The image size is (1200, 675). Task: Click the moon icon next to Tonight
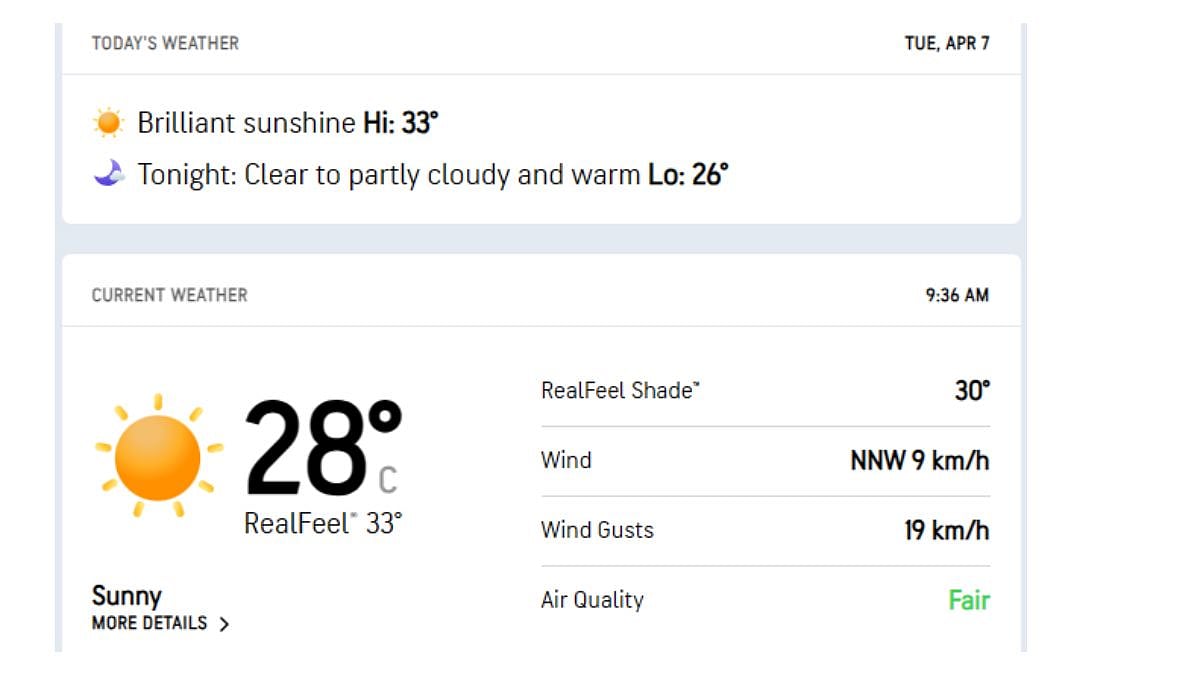pyautogui.click(x=108, y=175)
